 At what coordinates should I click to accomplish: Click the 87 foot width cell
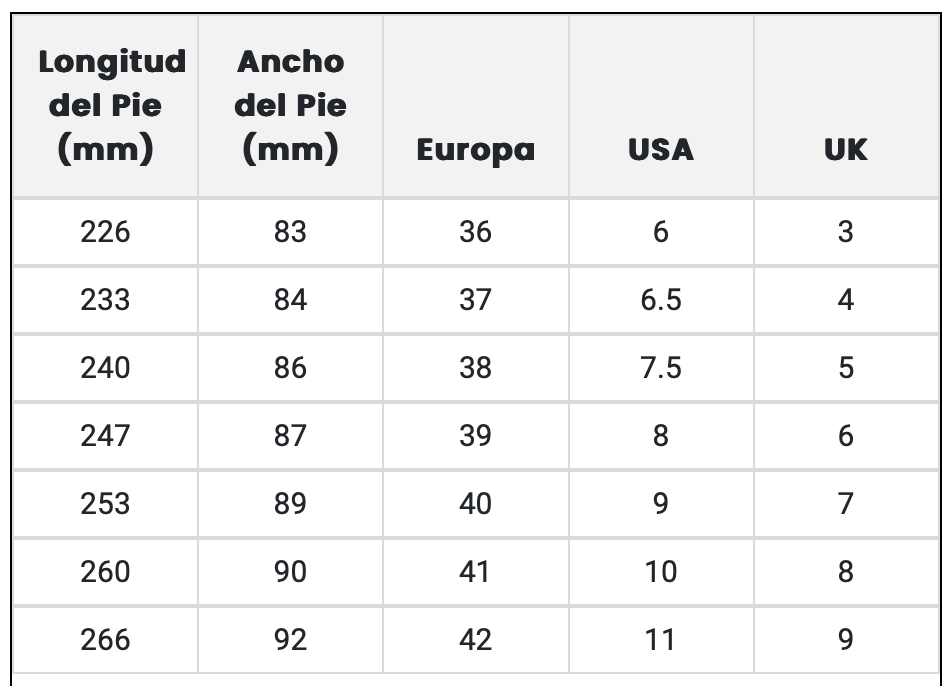pos(290,436)
